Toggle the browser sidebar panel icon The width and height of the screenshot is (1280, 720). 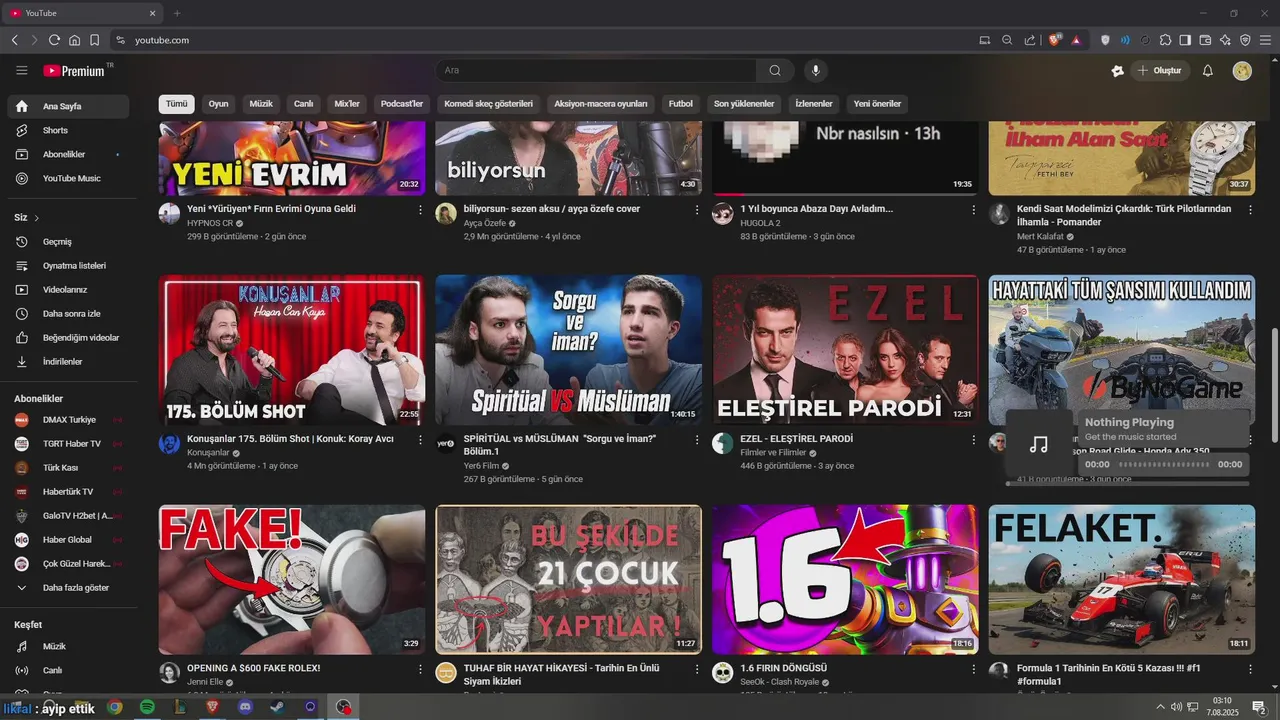tap(1185, 40)
